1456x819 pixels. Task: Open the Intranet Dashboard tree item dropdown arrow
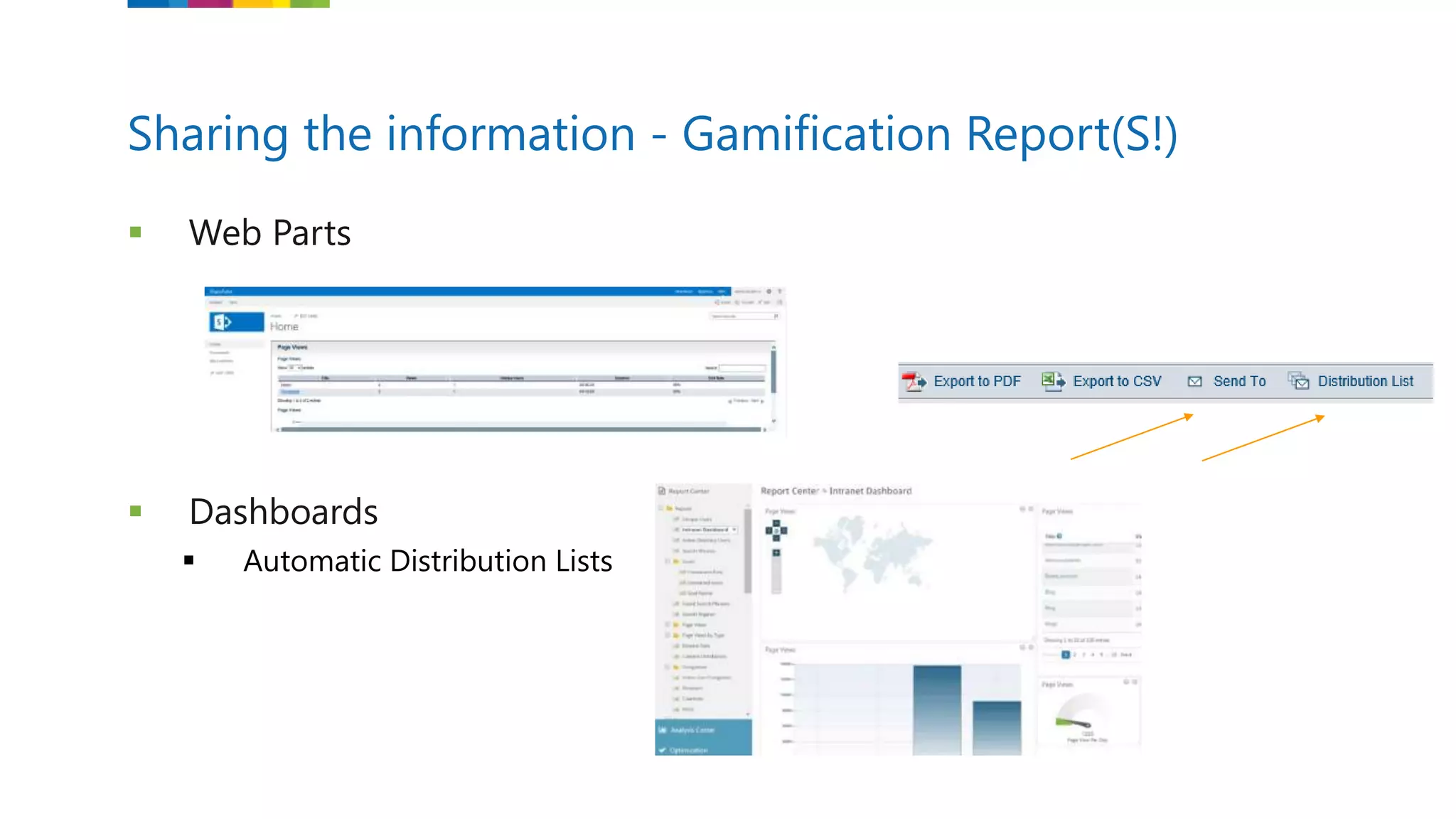coord(734,530)
